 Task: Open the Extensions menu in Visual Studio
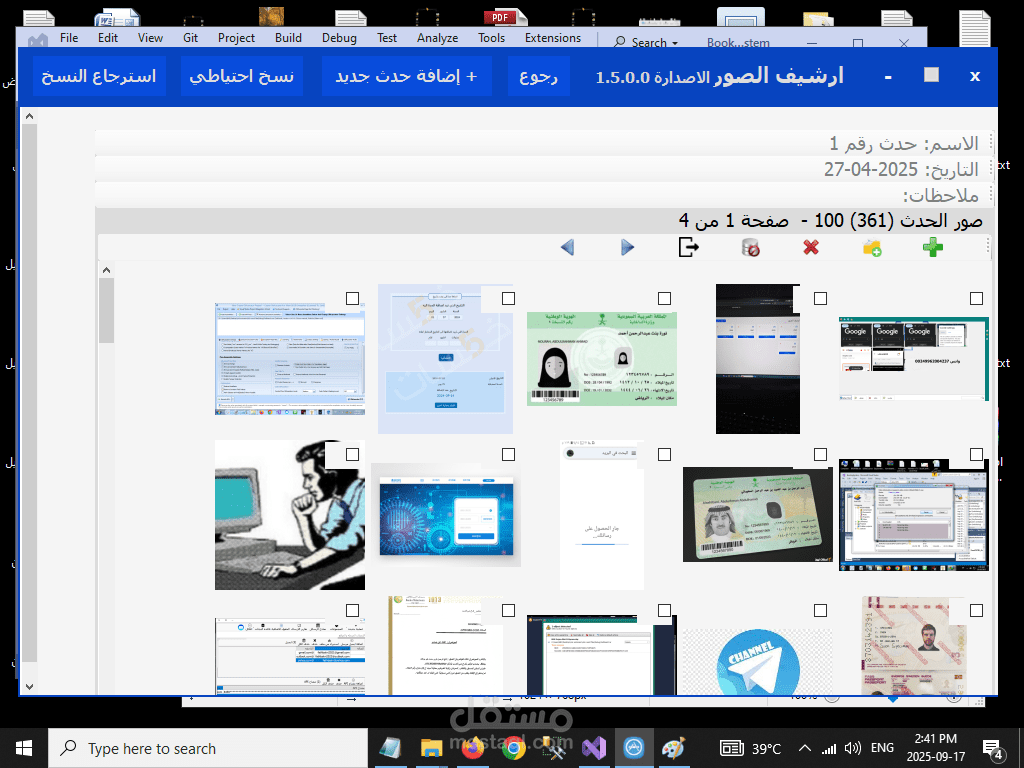552,38
